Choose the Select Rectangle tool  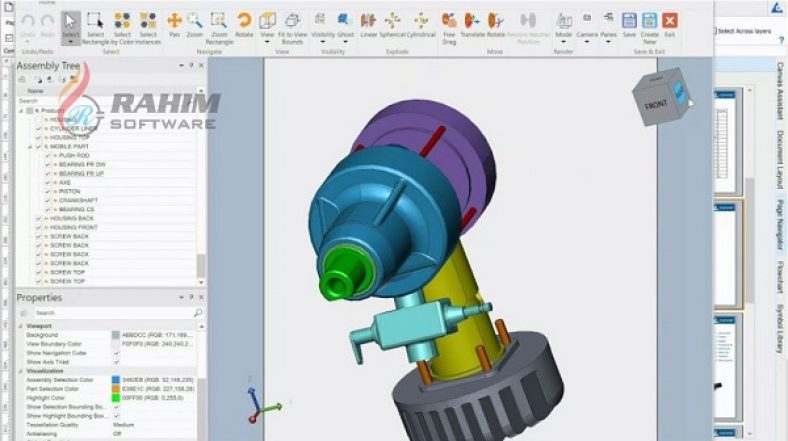pyautogui.click(x=95, y=28)
